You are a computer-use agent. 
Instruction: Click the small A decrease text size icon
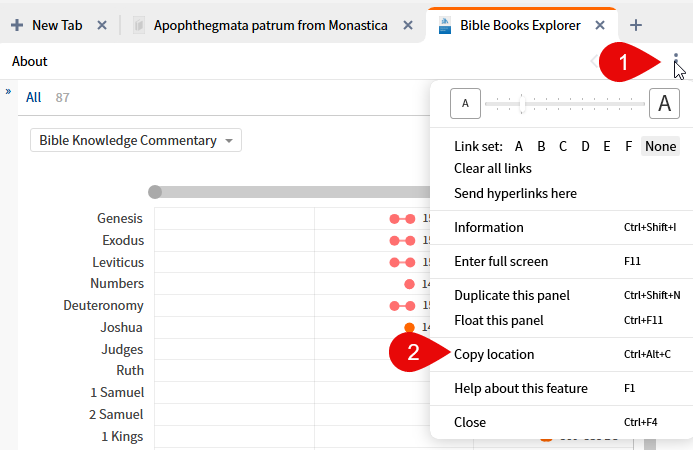(x=465, y=103)
